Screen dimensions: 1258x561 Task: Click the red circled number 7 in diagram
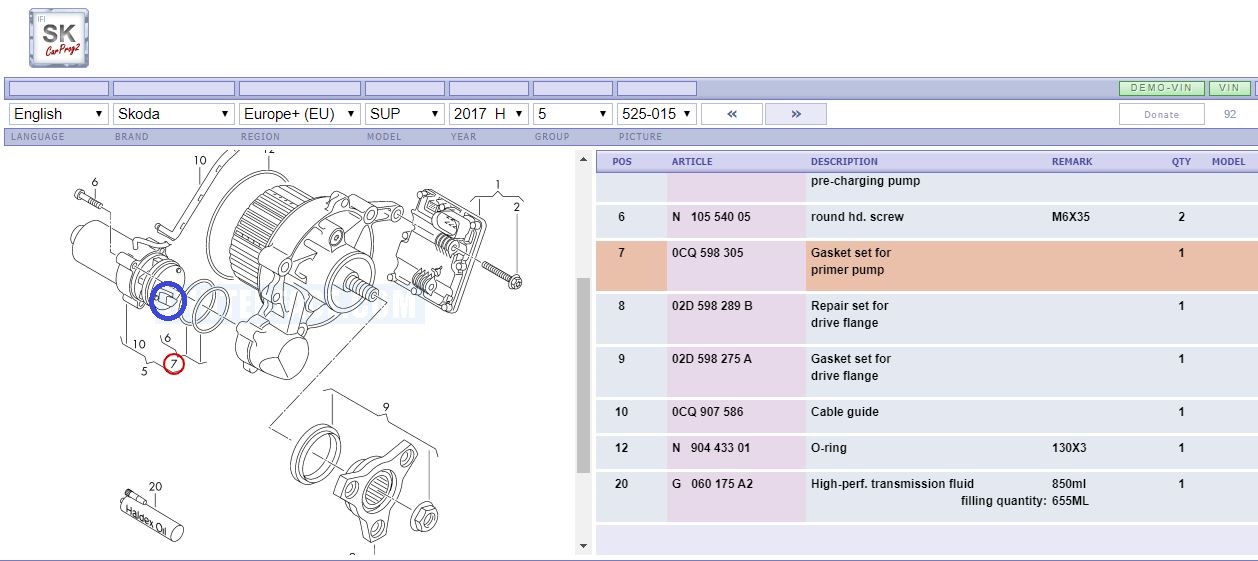click(174, 364)
